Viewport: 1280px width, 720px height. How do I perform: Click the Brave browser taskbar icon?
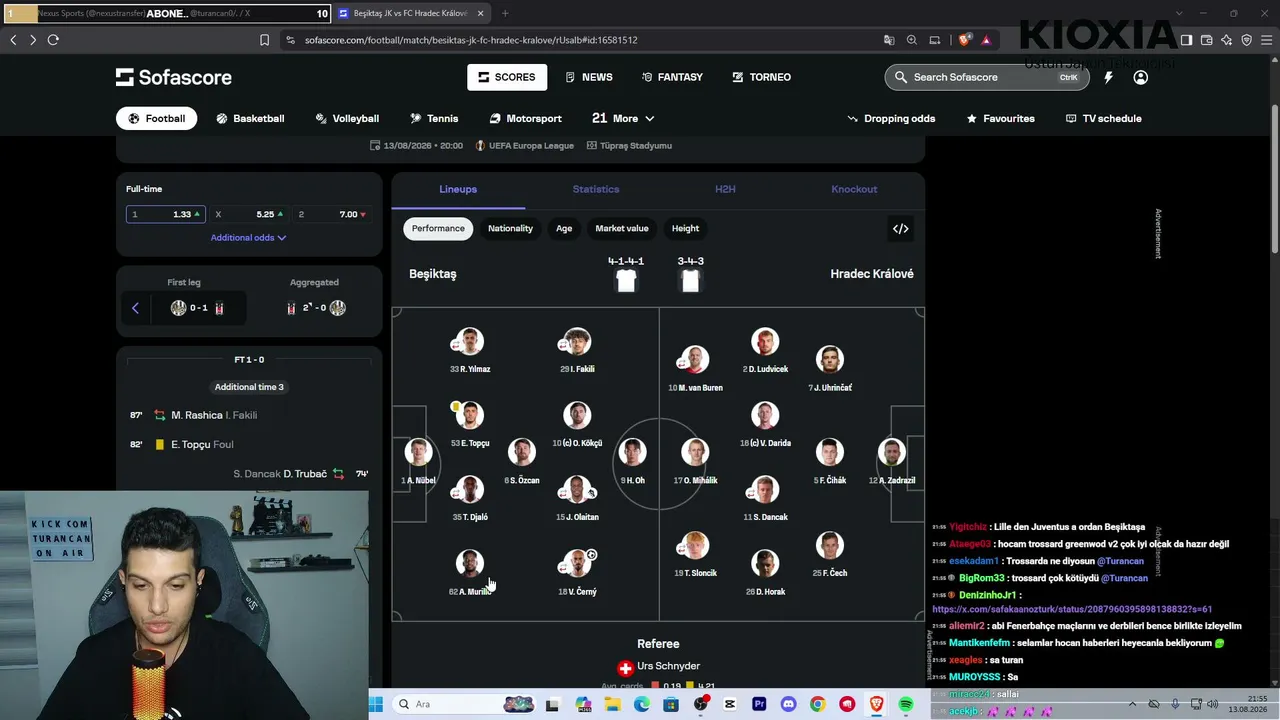click(877, 704)
